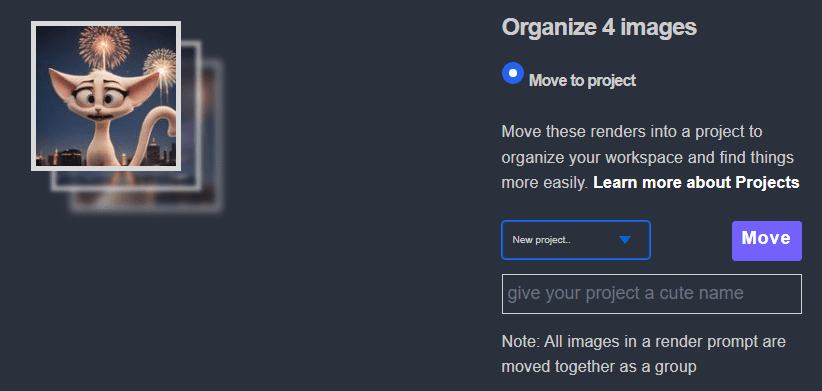
Task: Click the note about grouped render images
Action: click(644, 354)
